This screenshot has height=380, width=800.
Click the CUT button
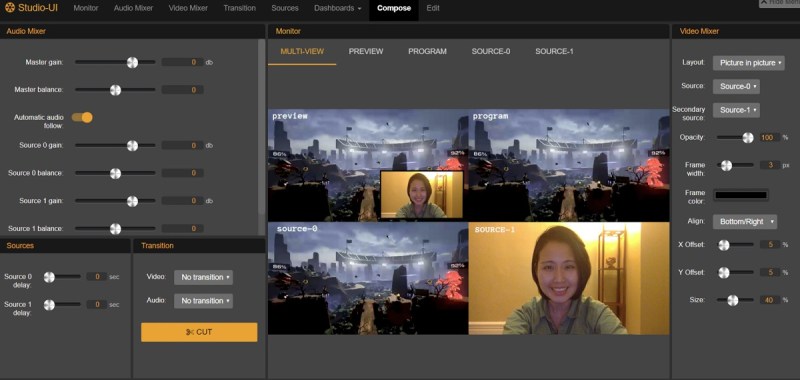pyautogui.click(x=199, y=332)
